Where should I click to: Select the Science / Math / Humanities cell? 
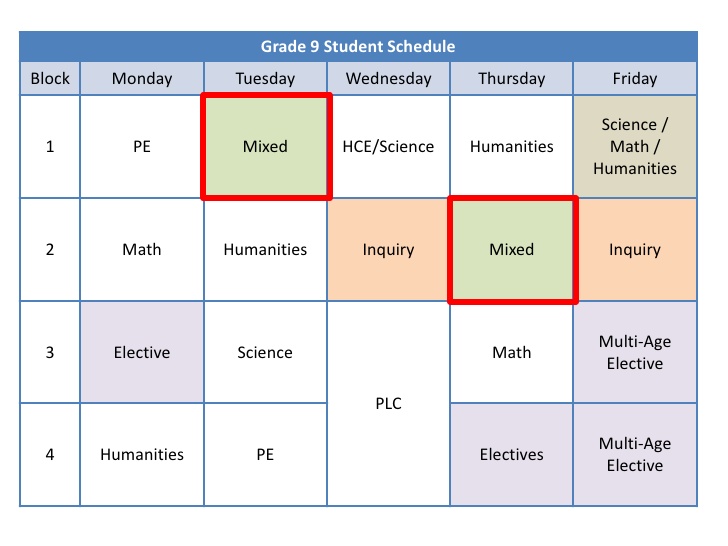click(x=635, y=147)
